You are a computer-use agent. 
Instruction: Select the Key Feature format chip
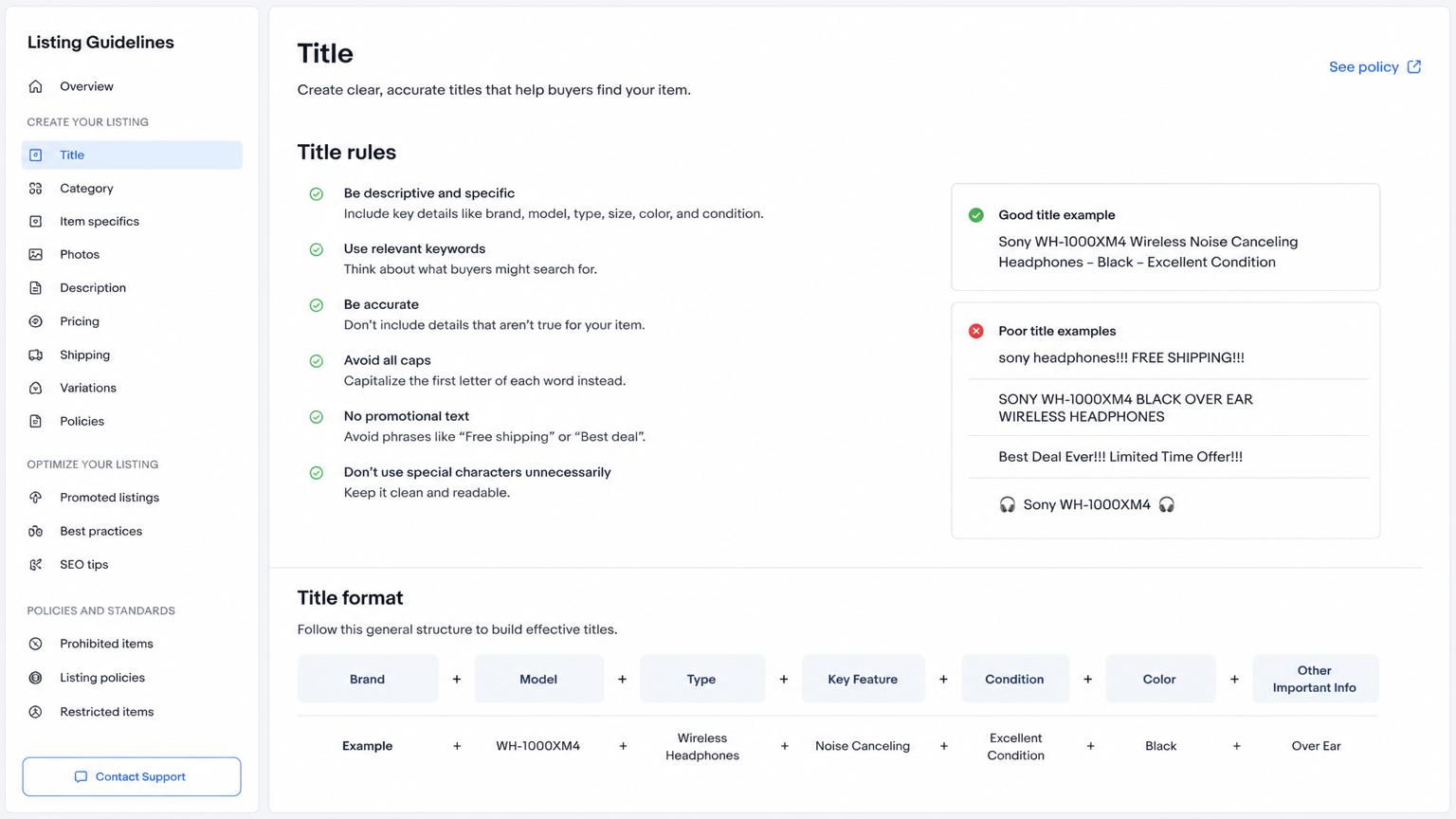863,679
